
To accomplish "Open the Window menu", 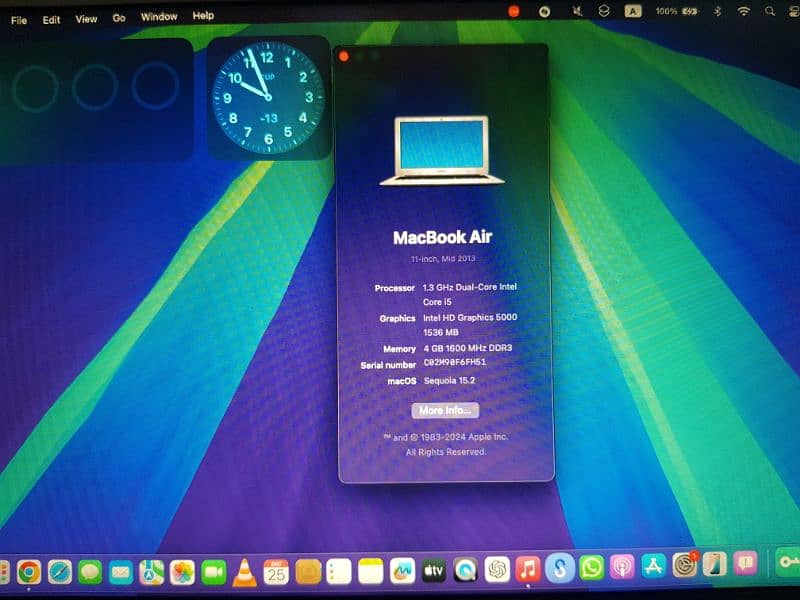I will 159,17.
